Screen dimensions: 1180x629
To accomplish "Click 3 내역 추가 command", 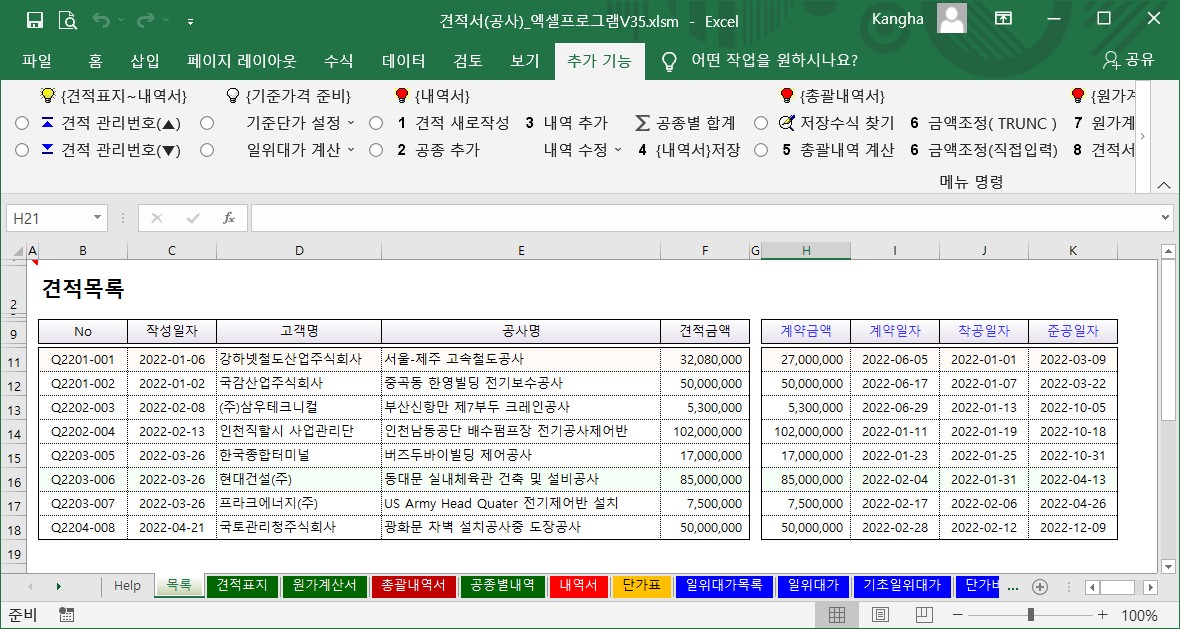I will [x=566, y=123].
